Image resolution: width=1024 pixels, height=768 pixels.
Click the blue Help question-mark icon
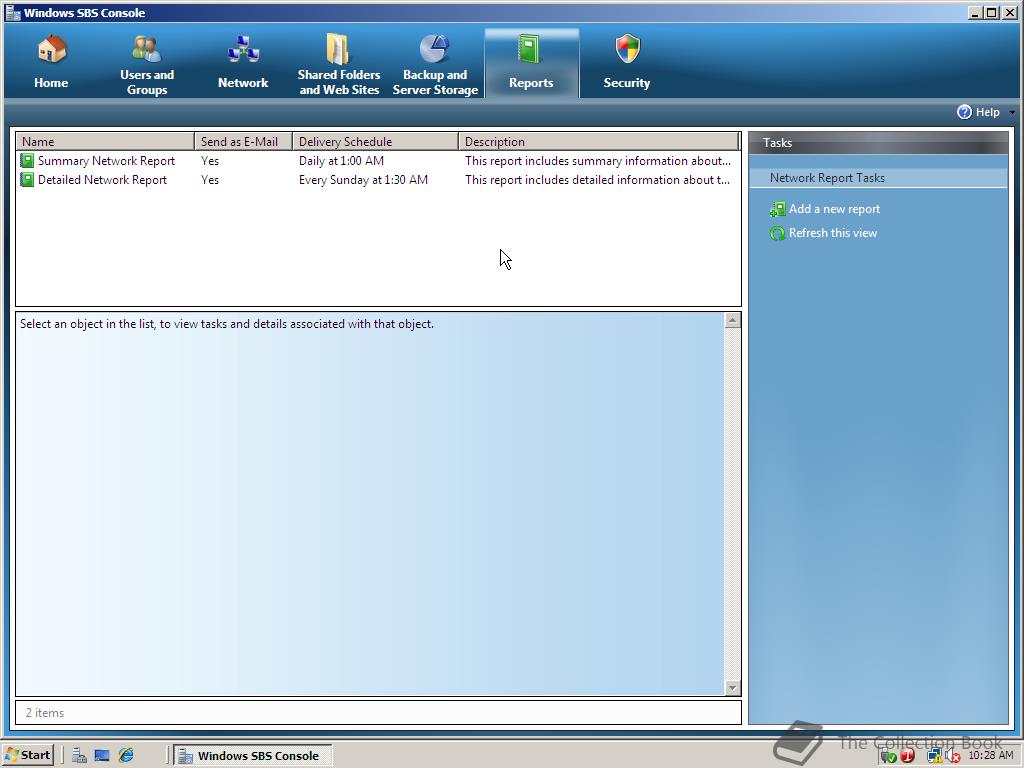pos(964,112)
